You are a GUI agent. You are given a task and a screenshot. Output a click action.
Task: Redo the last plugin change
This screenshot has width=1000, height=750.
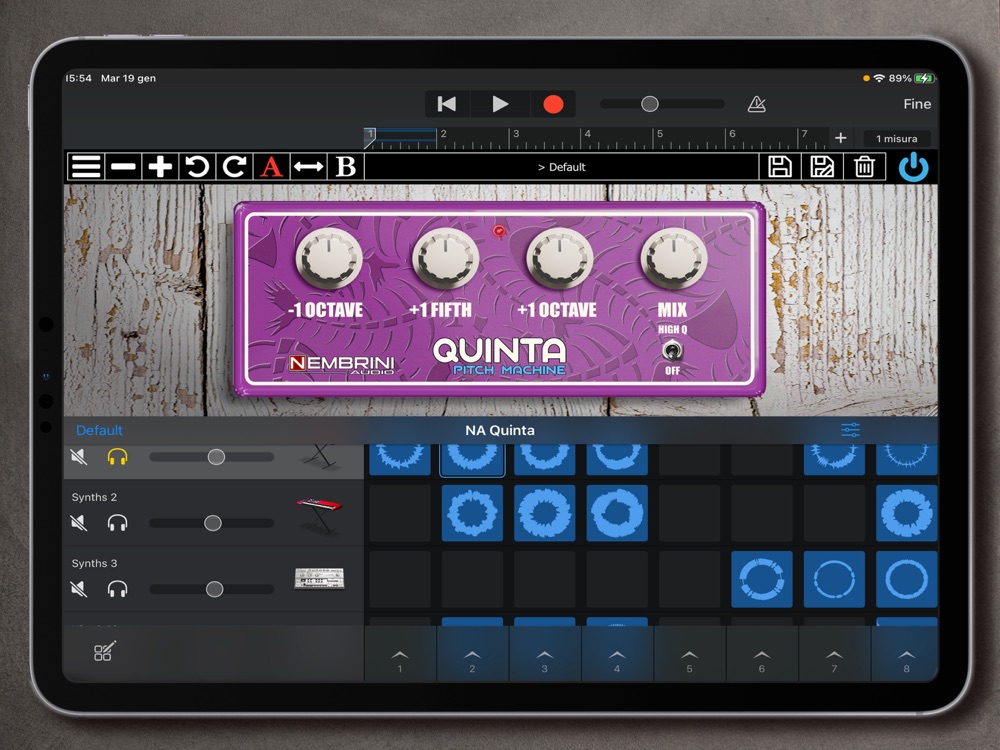pos(234,167)
